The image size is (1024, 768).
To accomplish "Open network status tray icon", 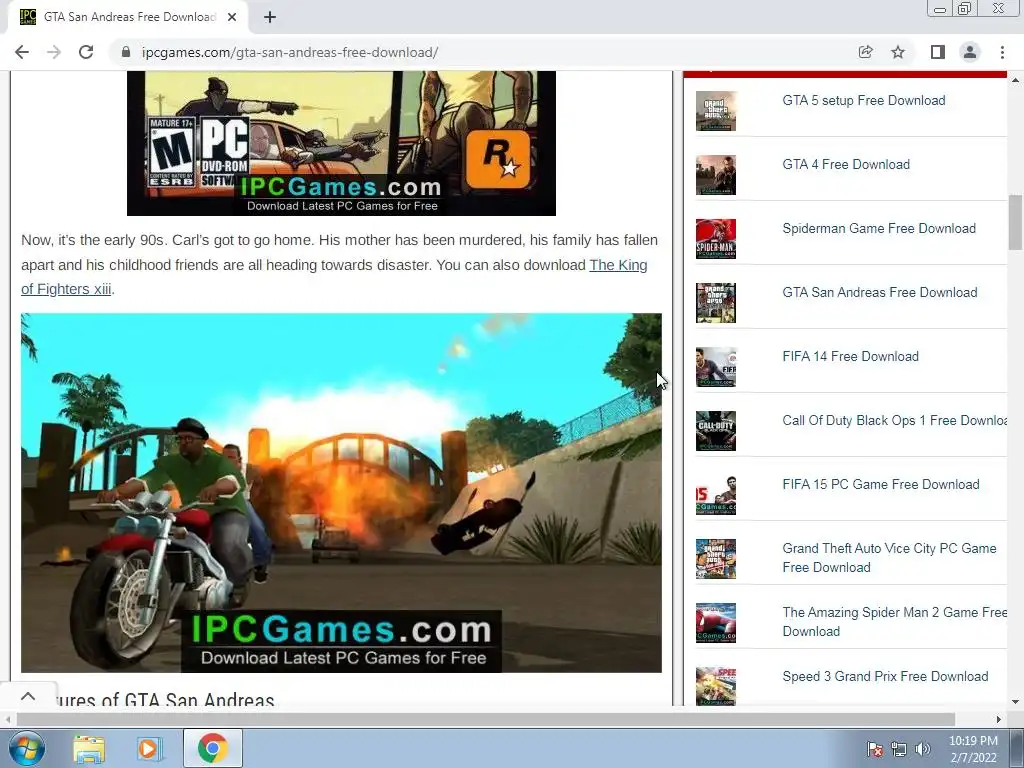I will coord(899,749).
